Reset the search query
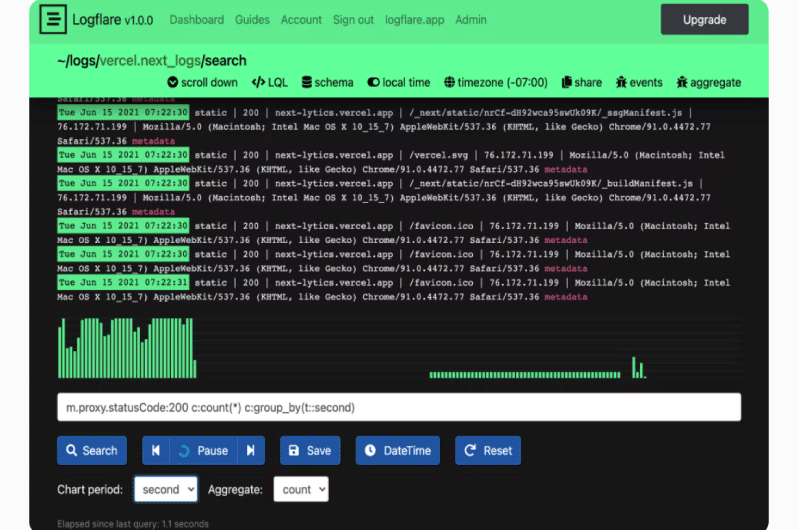 tap(488, 450)
